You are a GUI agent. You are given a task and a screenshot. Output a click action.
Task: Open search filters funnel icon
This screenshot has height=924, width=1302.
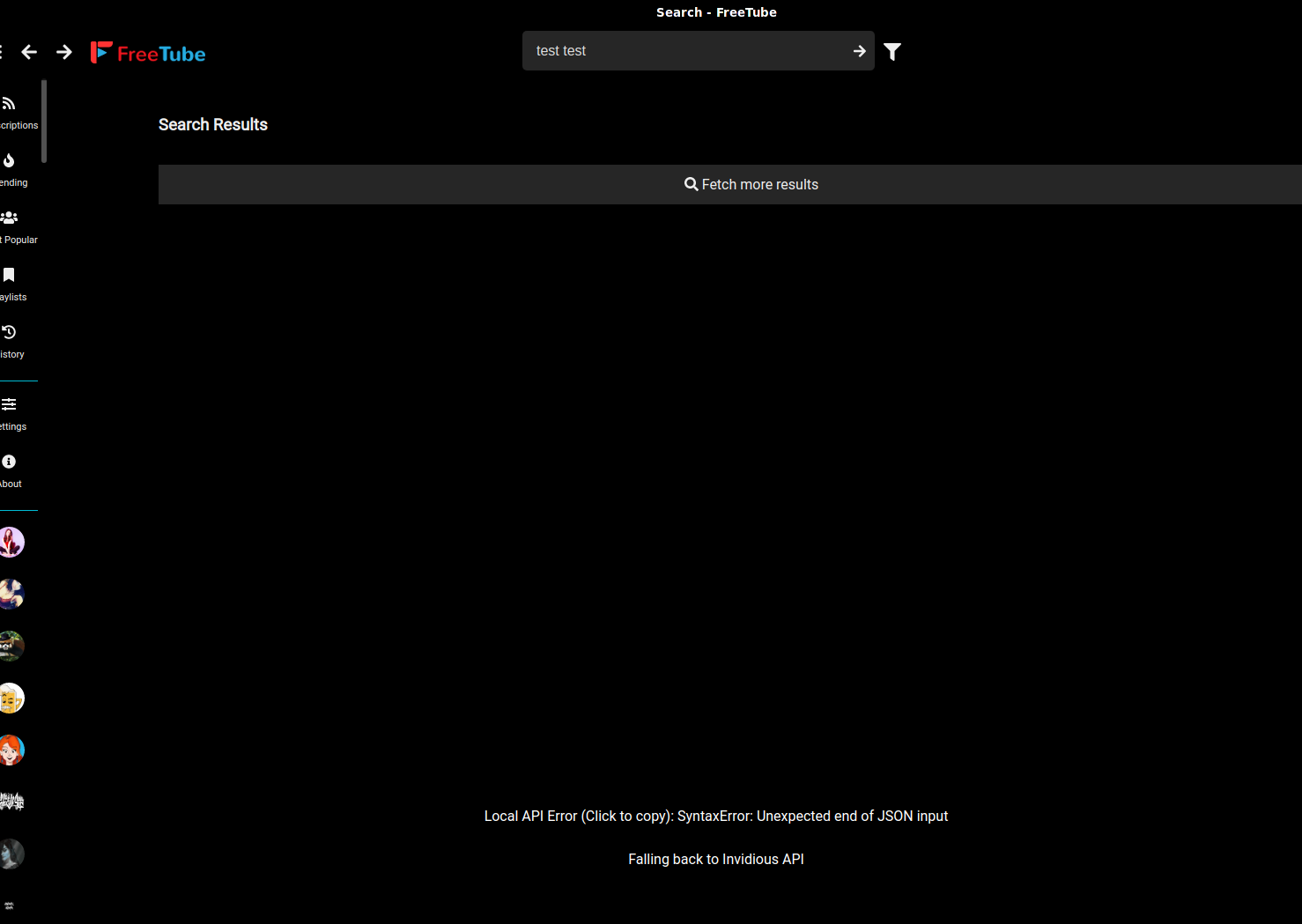892,52
